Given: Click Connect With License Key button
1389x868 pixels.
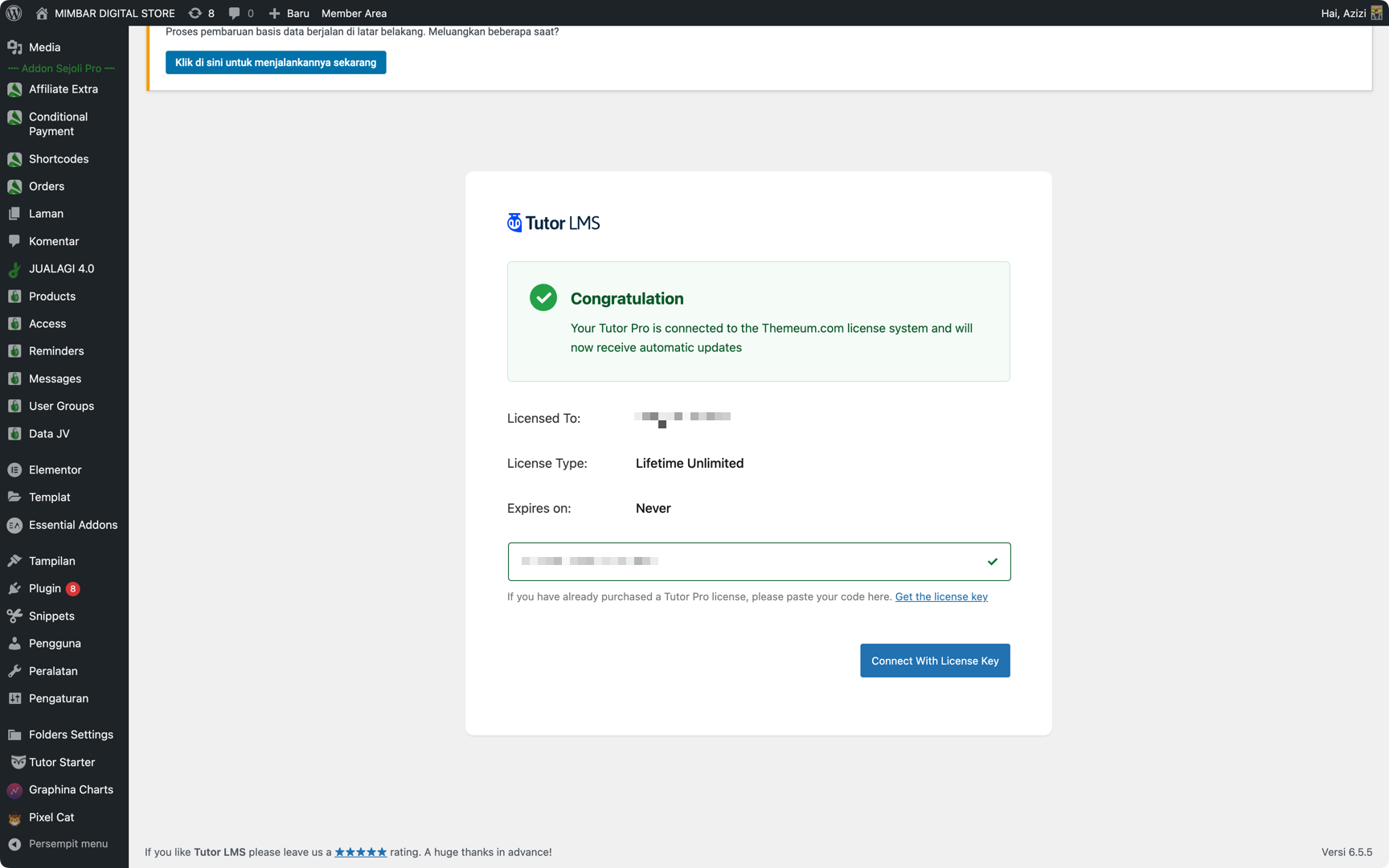Looking at the screenshot, I should point(934,660).
